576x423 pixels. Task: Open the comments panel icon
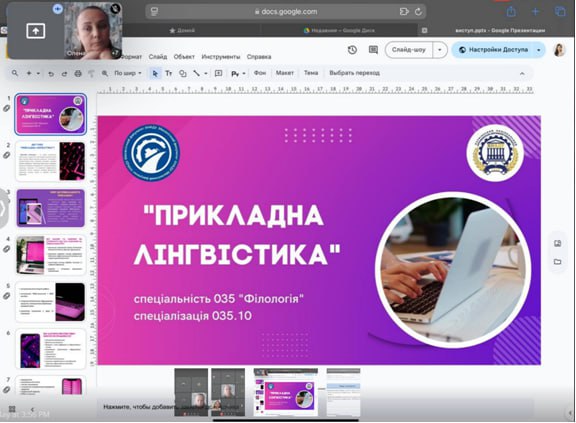[x=373, y=50]
